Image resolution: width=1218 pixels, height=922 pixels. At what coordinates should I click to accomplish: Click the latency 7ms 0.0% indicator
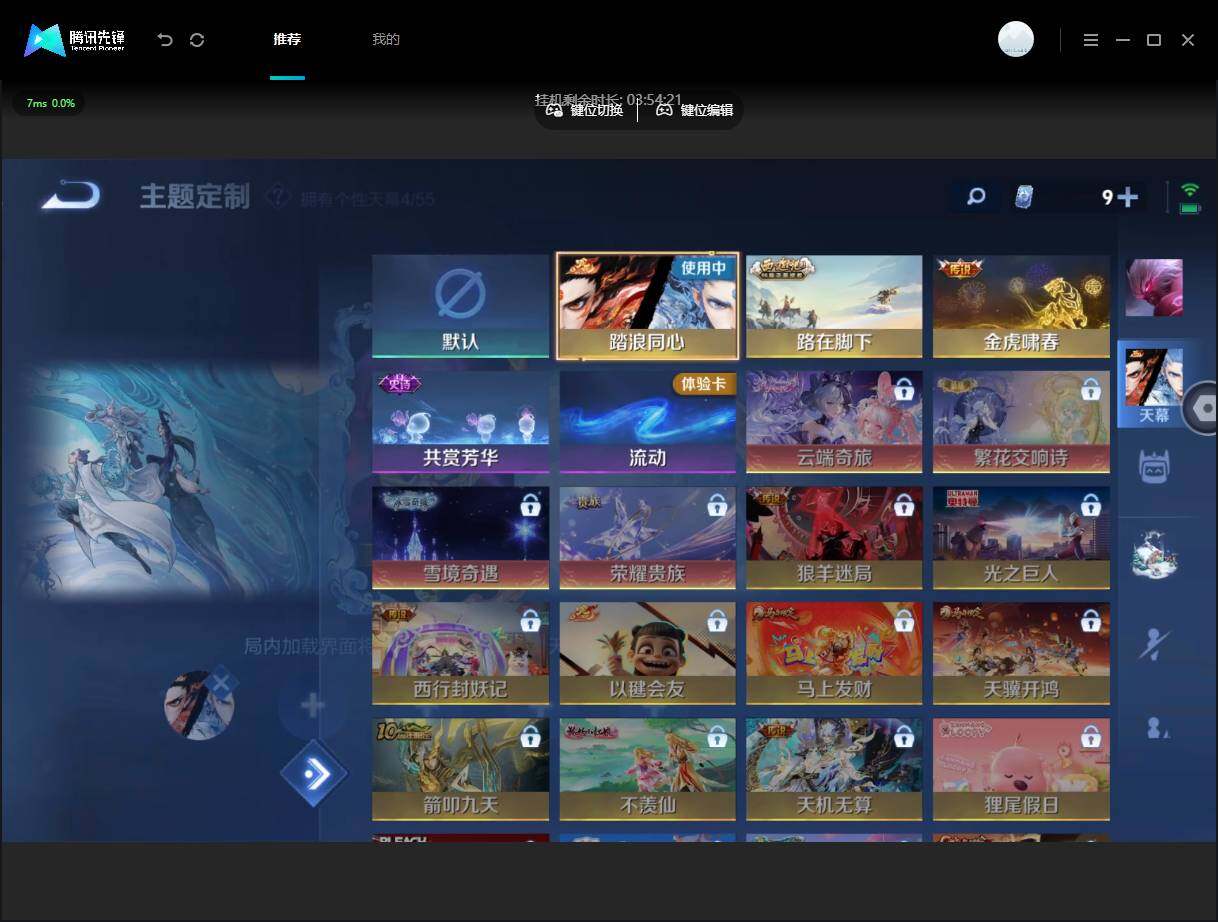tap(50, 103)
